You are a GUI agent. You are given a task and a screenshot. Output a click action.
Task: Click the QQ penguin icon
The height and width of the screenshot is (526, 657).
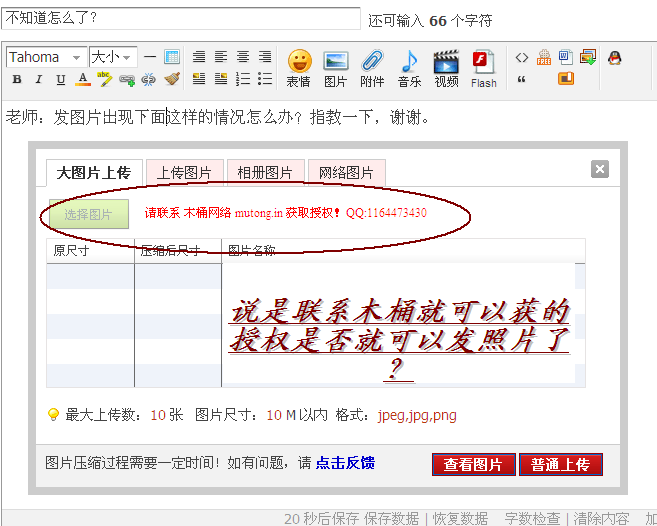point(614,57)
